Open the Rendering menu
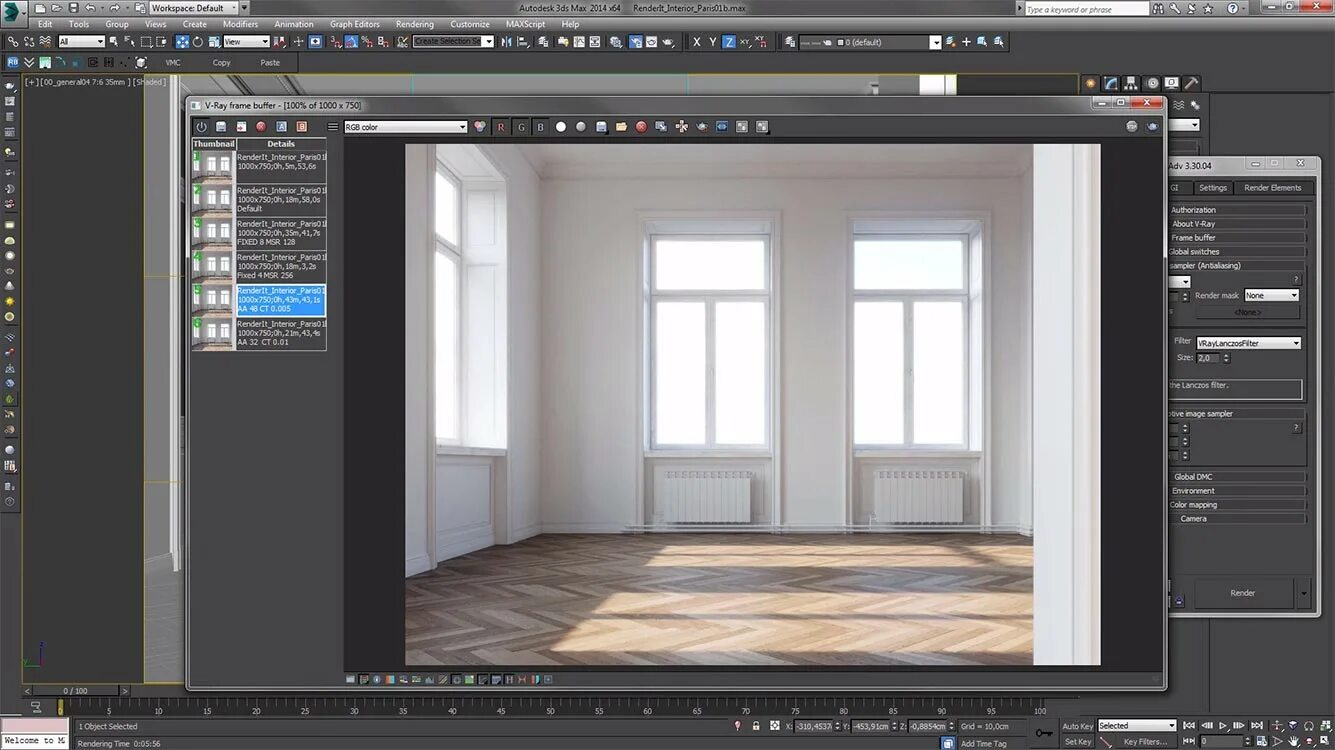The image size is (1335, 750). point(414,24)
